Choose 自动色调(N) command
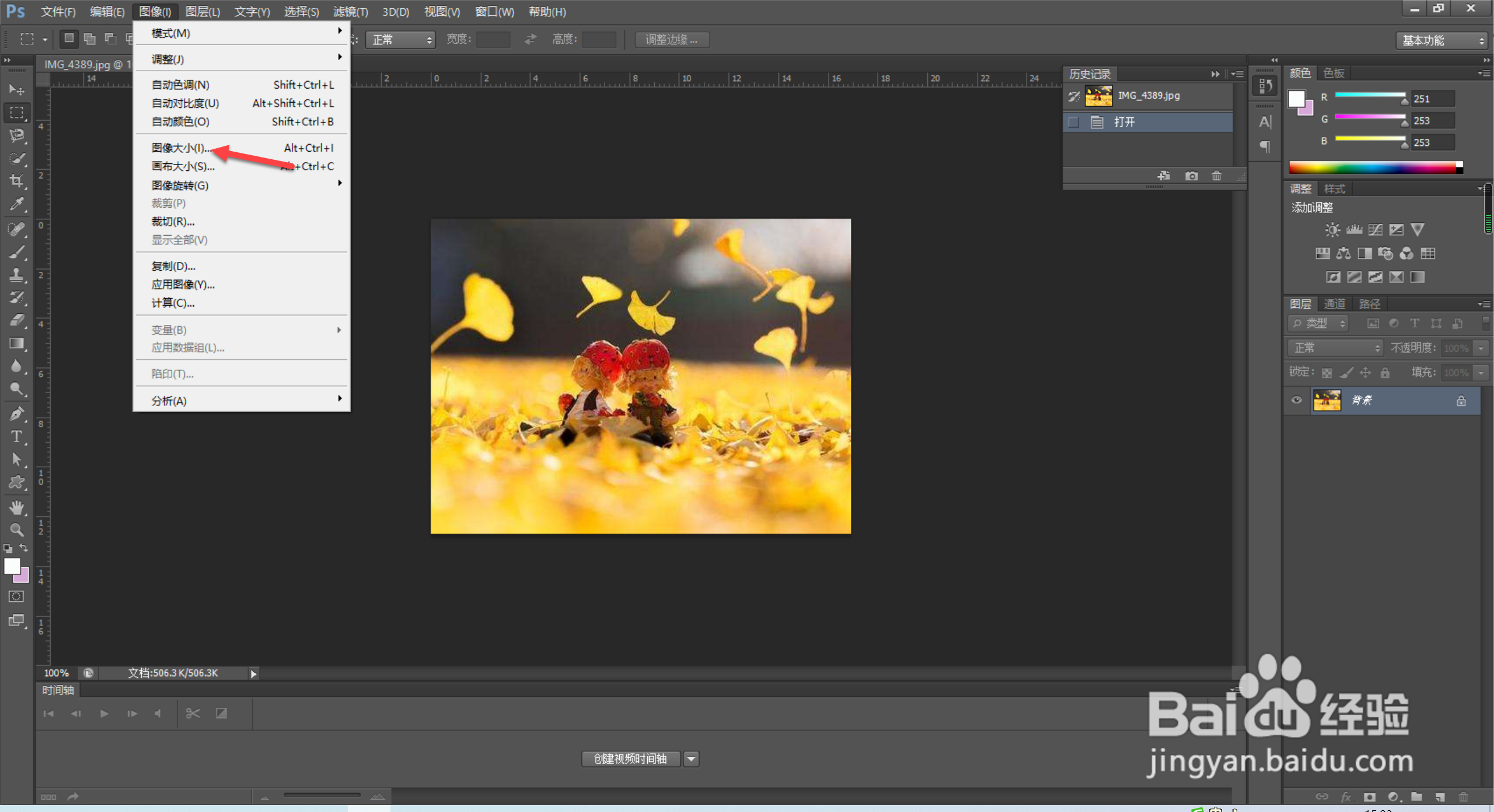Image resolution: width=1494 pixels, height=812 pixels. [x=243, y=85]
